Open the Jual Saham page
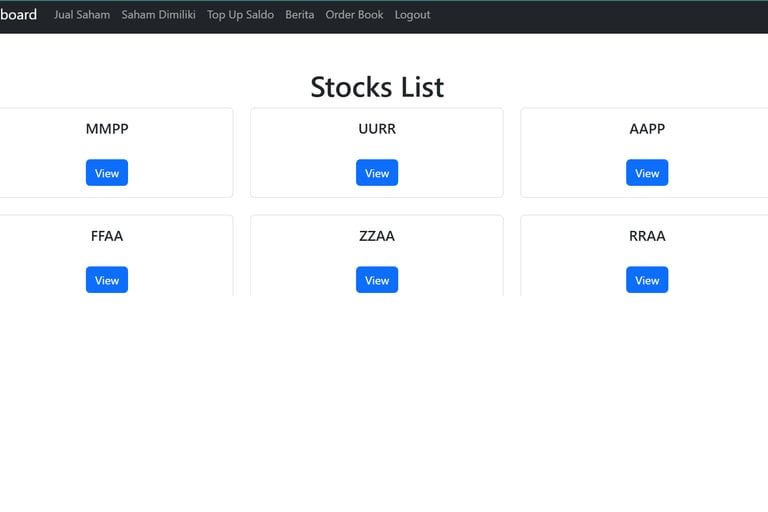The width and height of the screenshot is (768, 512). click(82, 15)
